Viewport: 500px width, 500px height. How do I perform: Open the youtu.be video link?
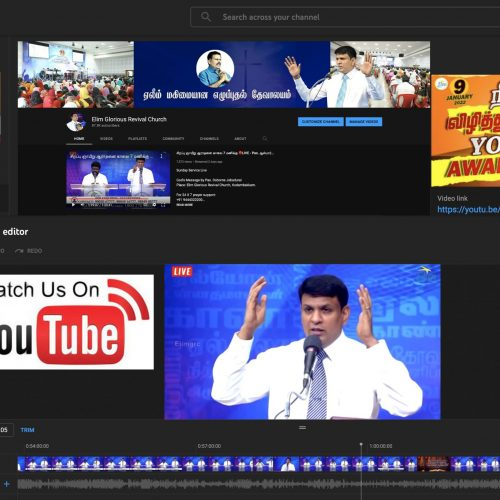(x=468, y=209)
